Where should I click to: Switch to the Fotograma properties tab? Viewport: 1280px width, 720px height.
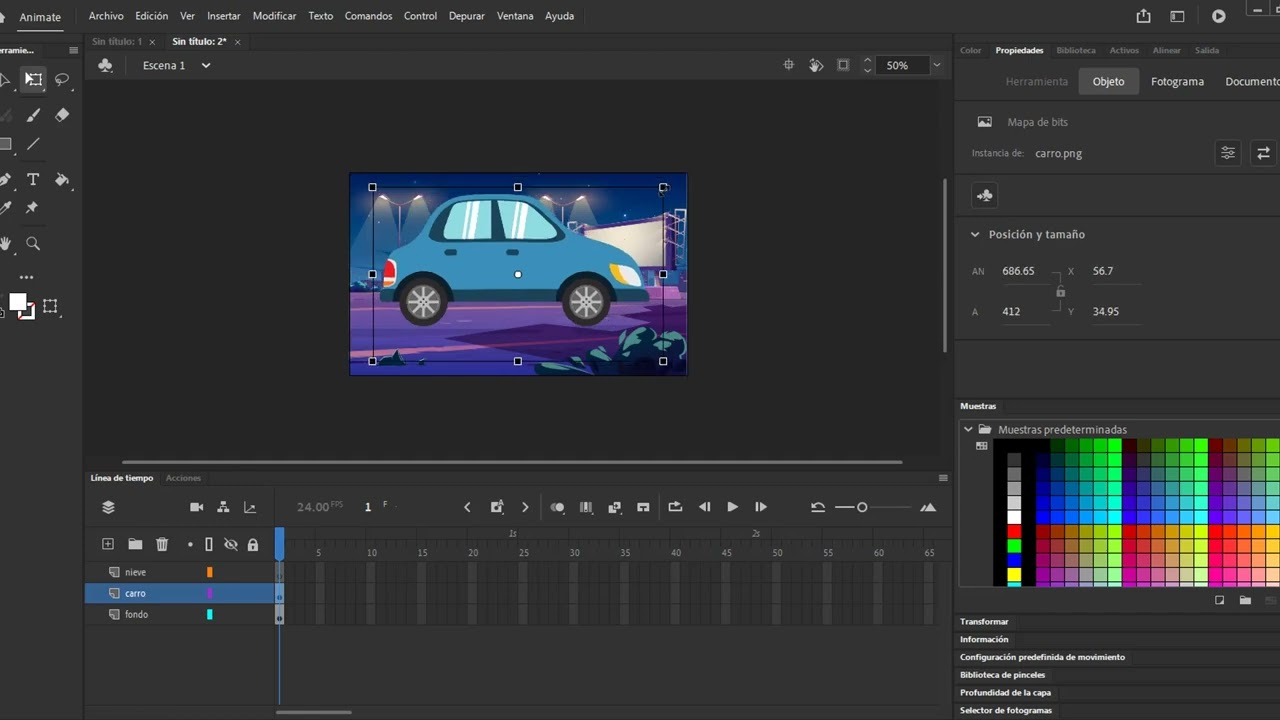[1177, 81]
